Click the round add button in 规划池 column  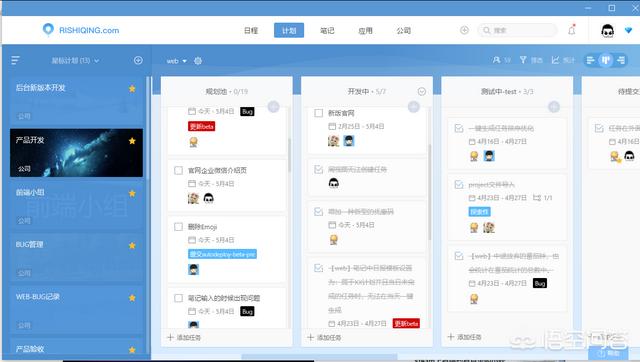(x=273, y=107)
